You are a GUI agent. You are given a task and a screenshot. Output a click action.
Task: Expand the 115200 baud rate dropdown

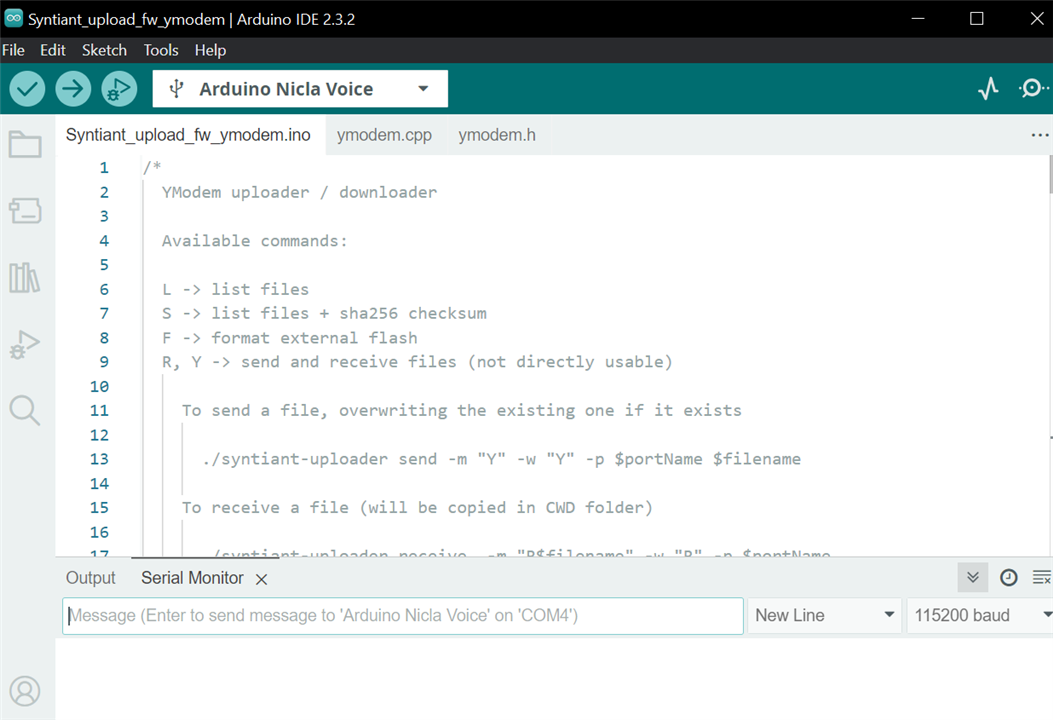pos(980,615)
